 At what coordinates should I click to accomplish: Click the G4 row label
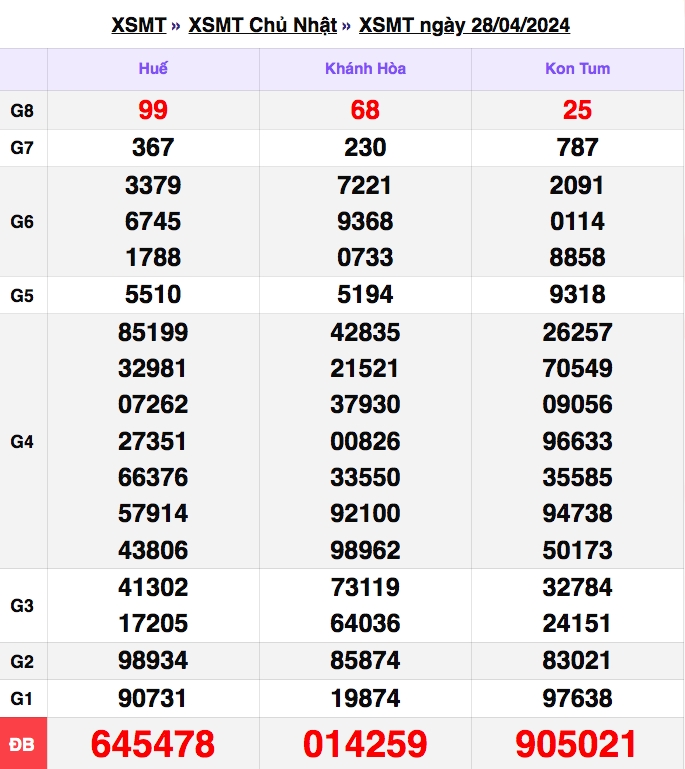(22, 442)
